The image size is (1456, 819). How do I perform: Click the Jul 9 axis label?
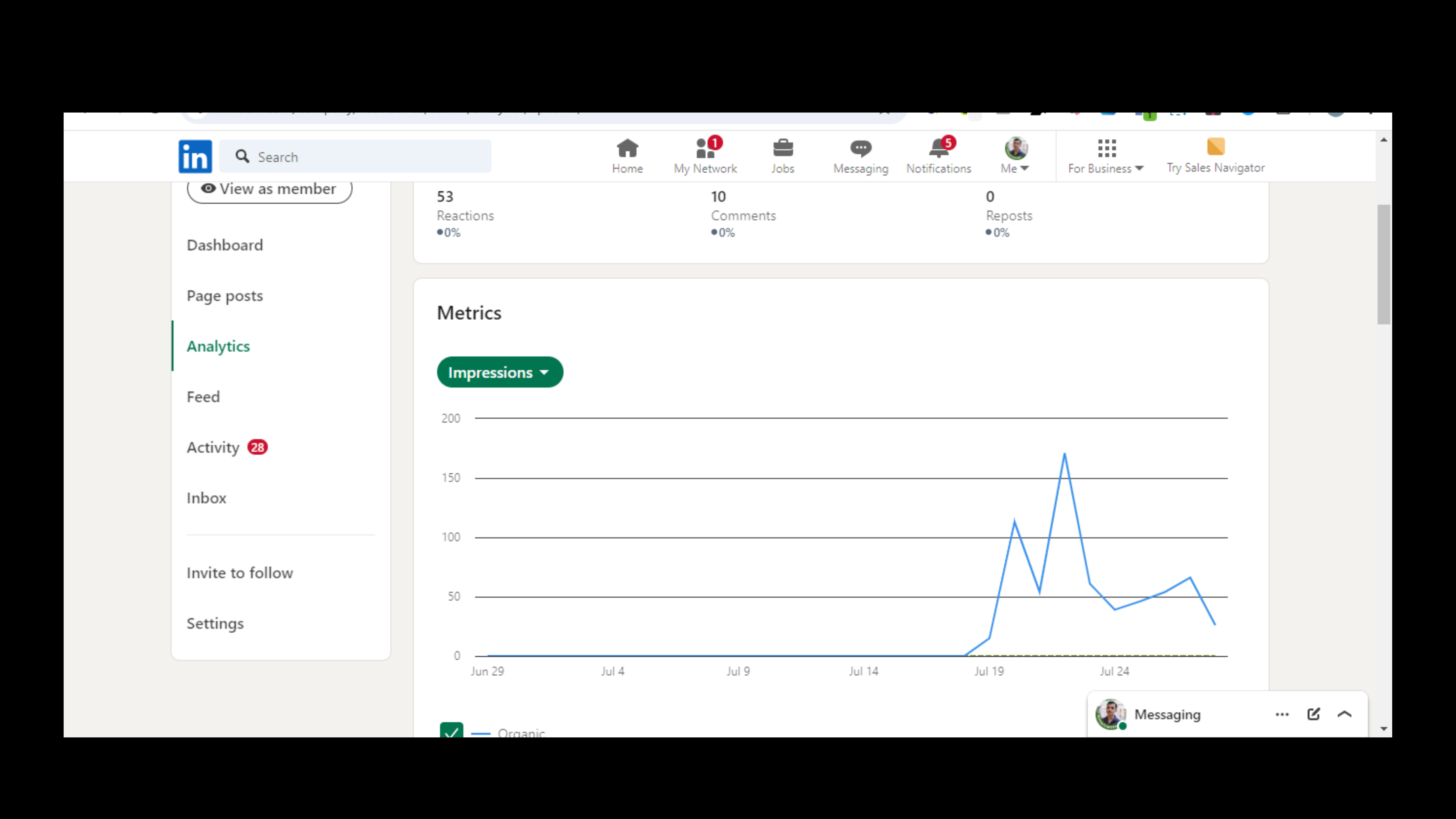point(738,671)
